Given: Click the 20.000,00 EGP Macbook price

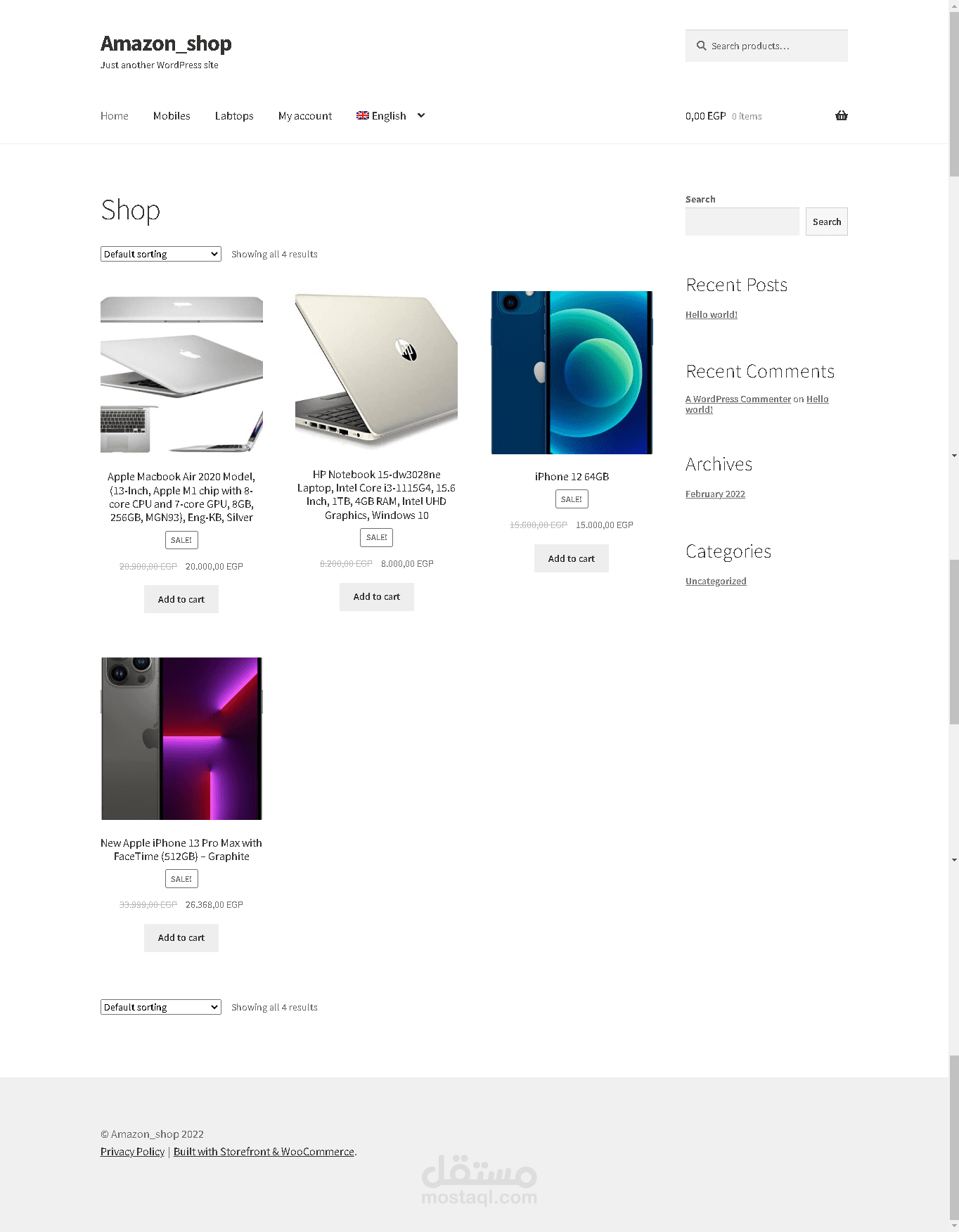Looking at the screenshot, I should click(214, 566).
